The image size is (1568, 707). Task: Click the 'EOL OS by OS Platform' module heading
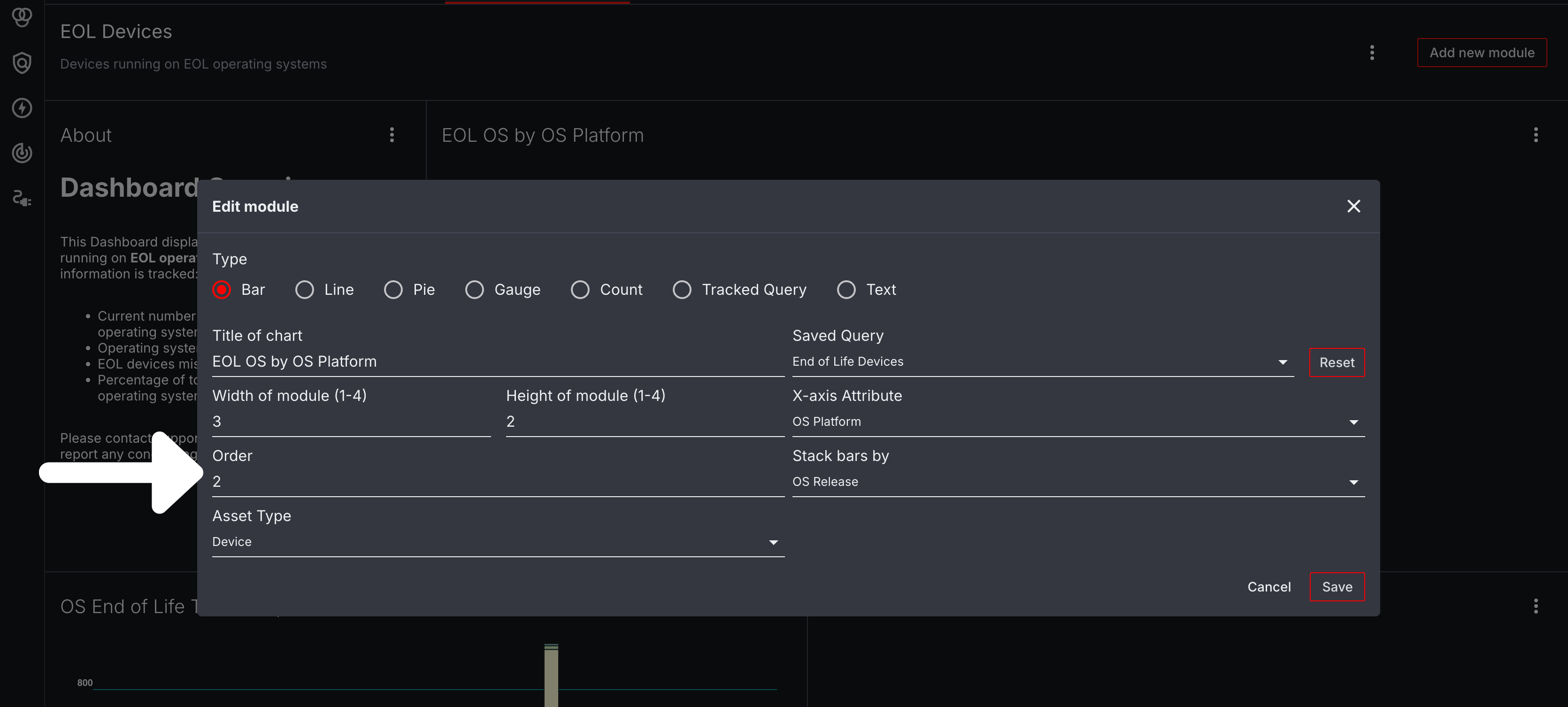pos(542,135)
